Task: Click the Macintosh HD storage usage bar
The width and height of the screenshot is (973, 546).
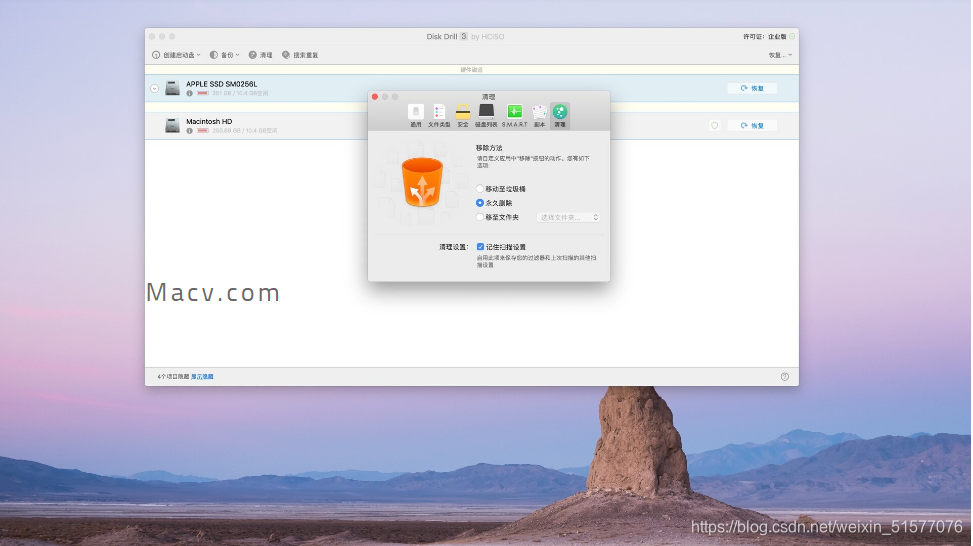Action: tap(202, 131)
